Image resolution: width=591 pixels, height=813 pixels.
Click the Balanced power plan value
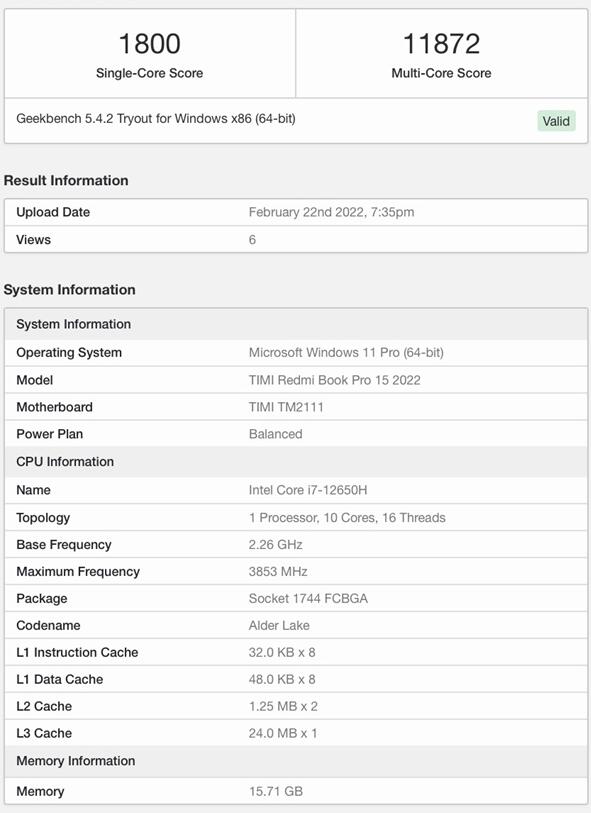tap(275, 434)
